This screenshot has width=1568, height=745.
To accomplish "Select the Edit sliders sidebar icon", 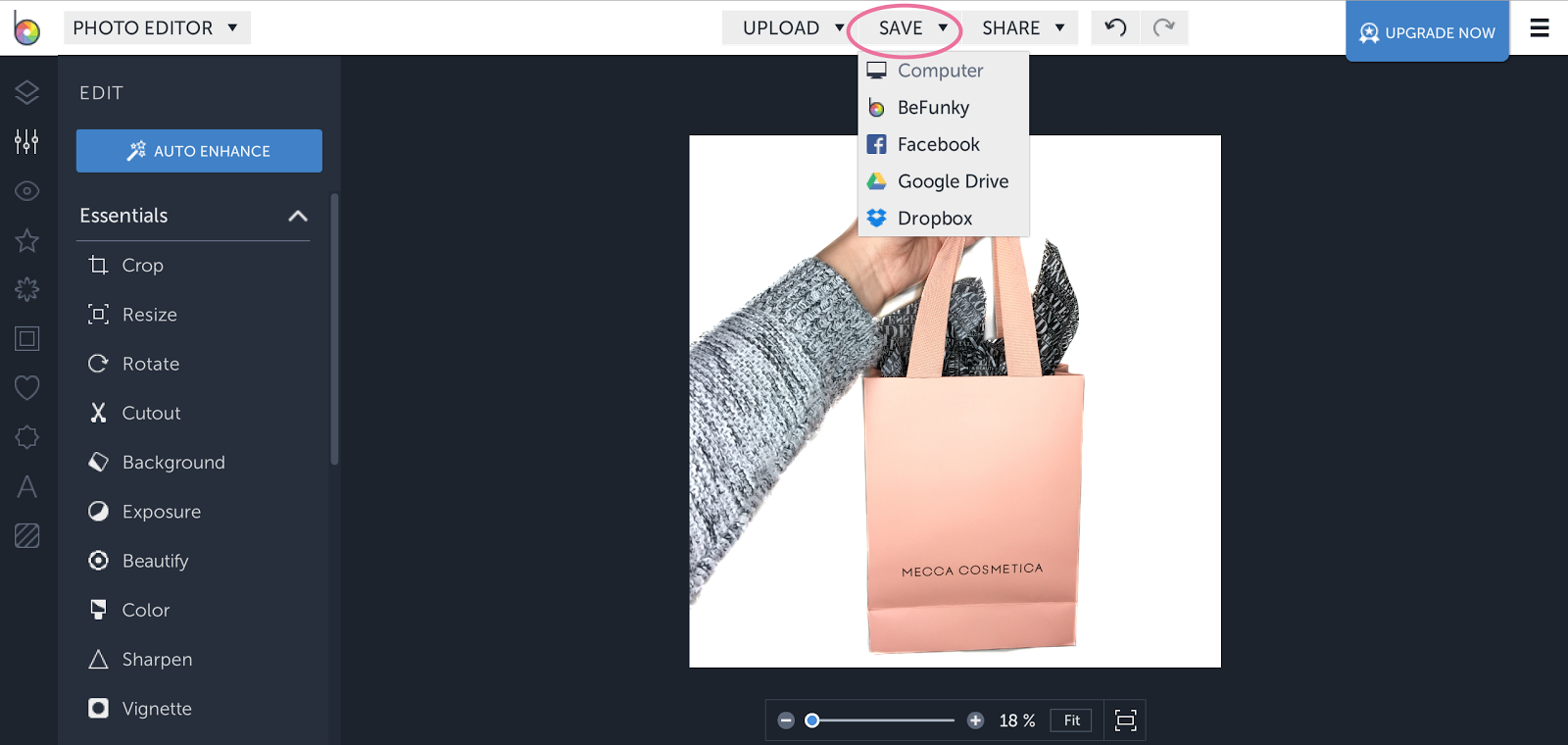I will (26, 141).
